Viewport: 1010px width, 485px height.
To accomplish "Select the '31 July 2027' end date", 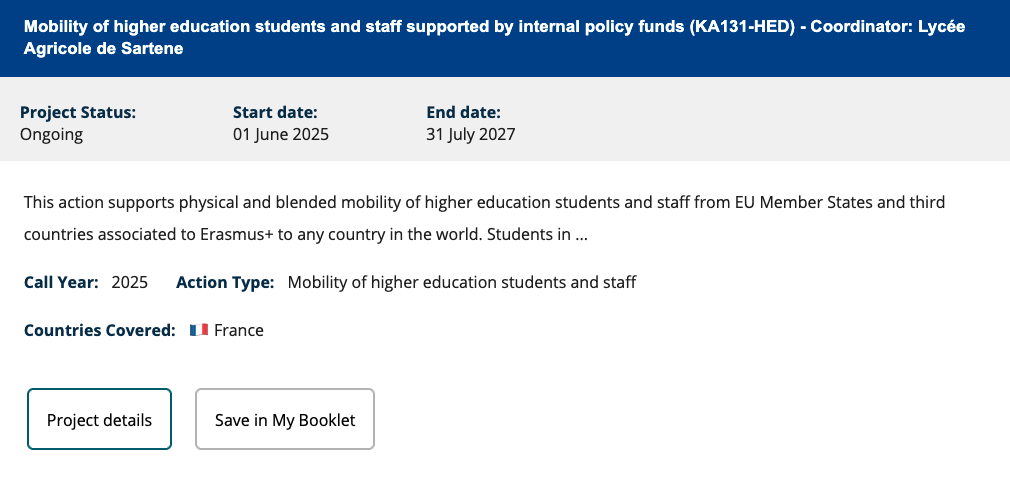I will click(x=471, y=134).
